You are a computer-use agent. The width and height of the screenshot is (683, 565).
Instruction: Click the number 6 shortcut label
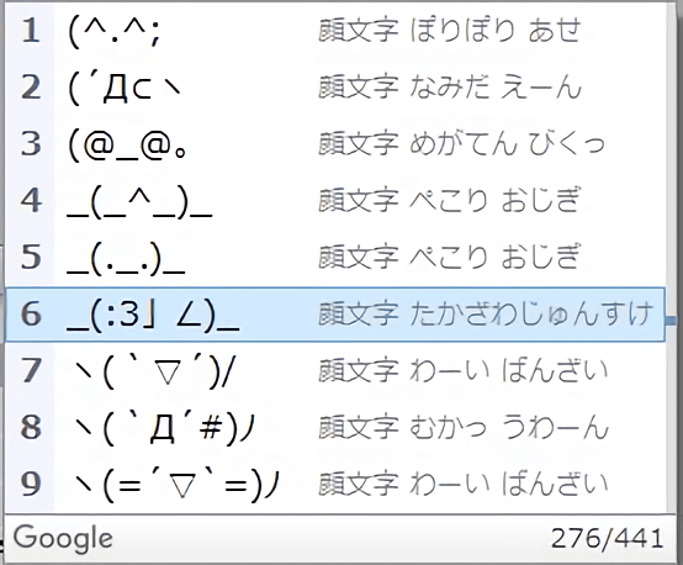point(31,315)
